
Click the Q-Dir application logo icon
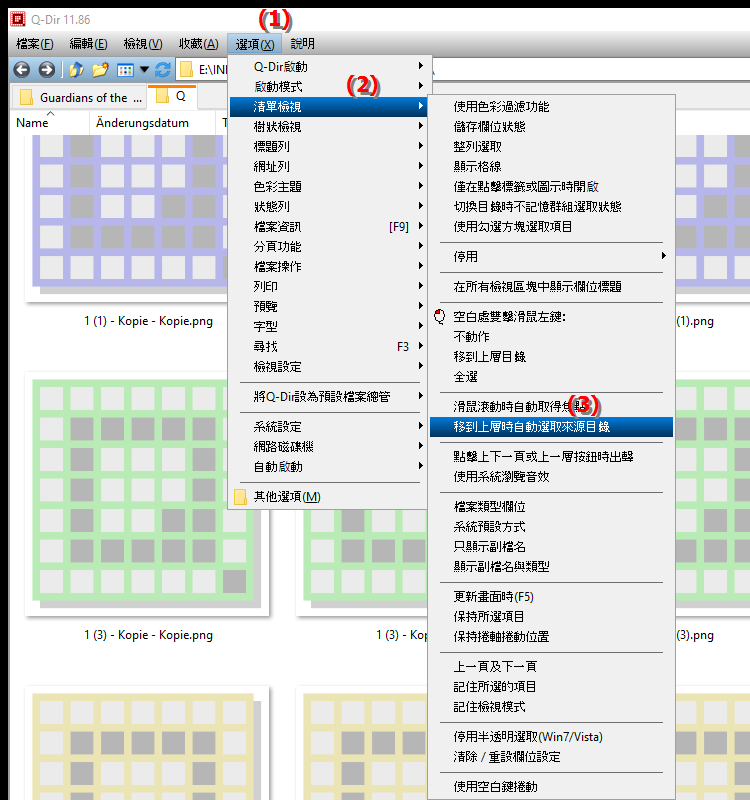(x=18, y=19)
